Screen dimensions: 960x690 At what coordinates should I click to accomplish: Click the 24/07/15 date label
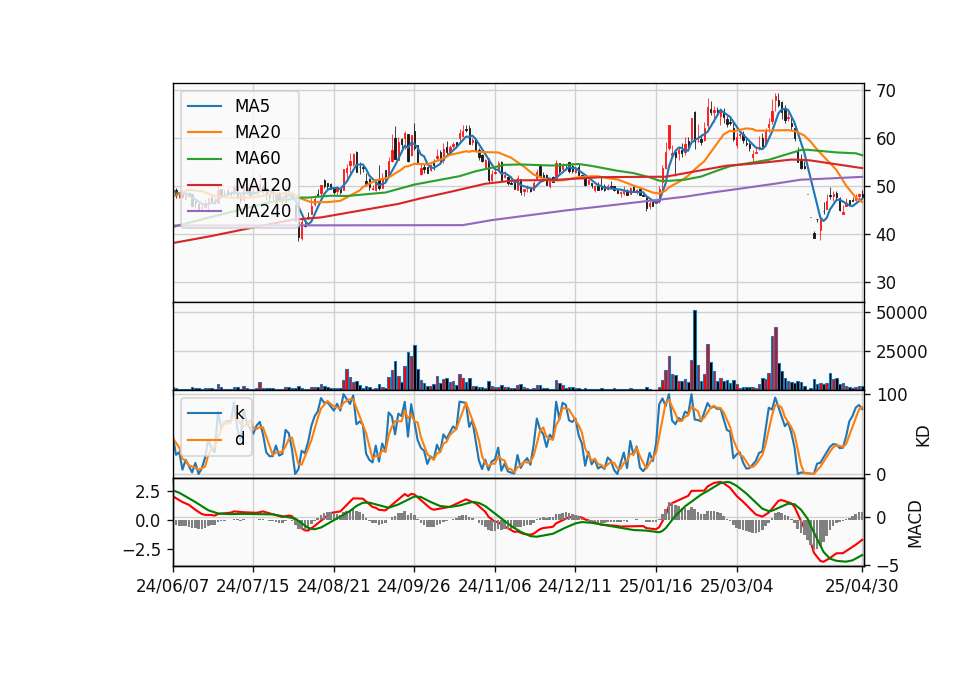tap(252, 586)
